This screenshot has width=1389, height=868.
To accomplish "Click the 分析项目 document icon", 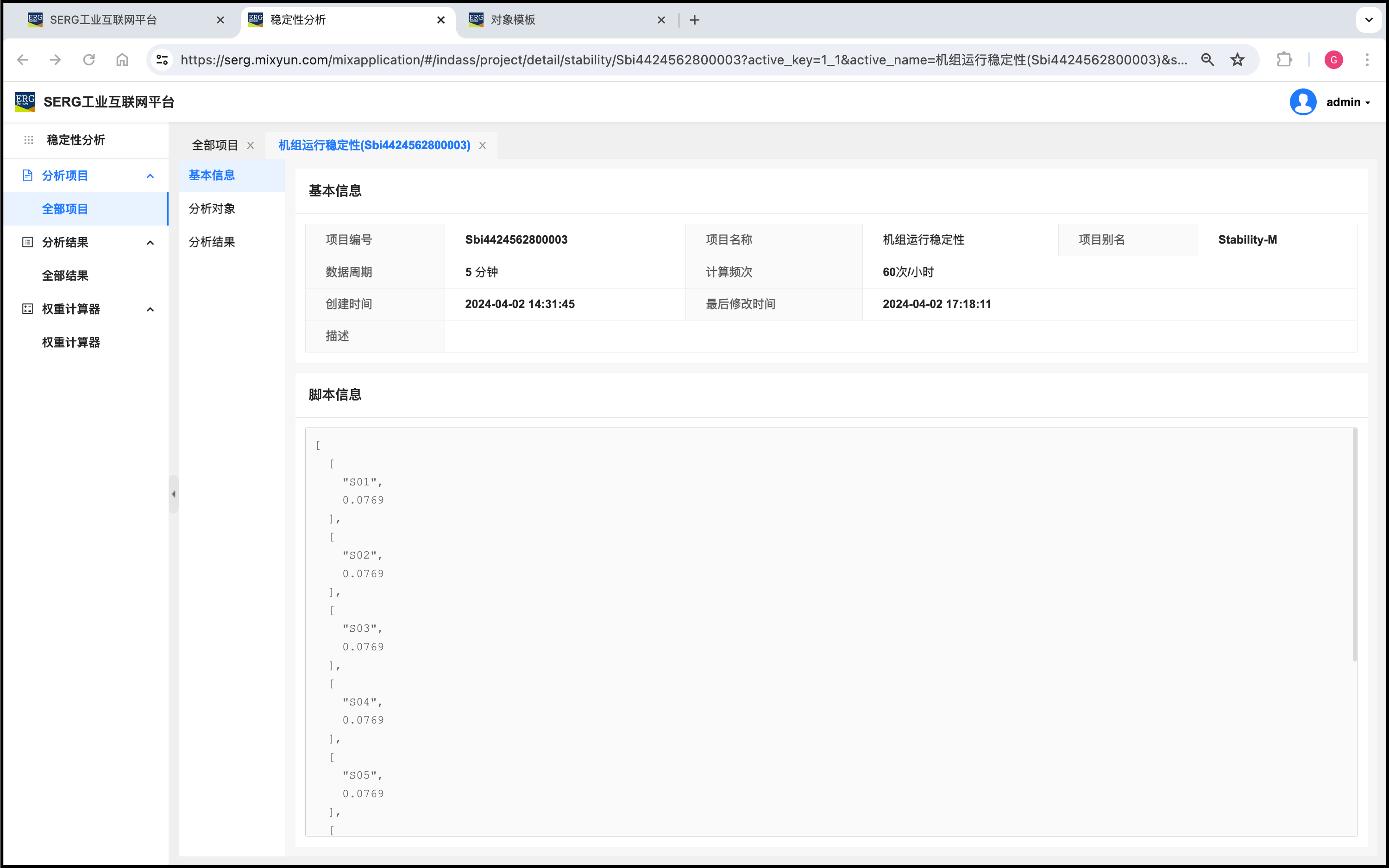I will pos(27,176).
